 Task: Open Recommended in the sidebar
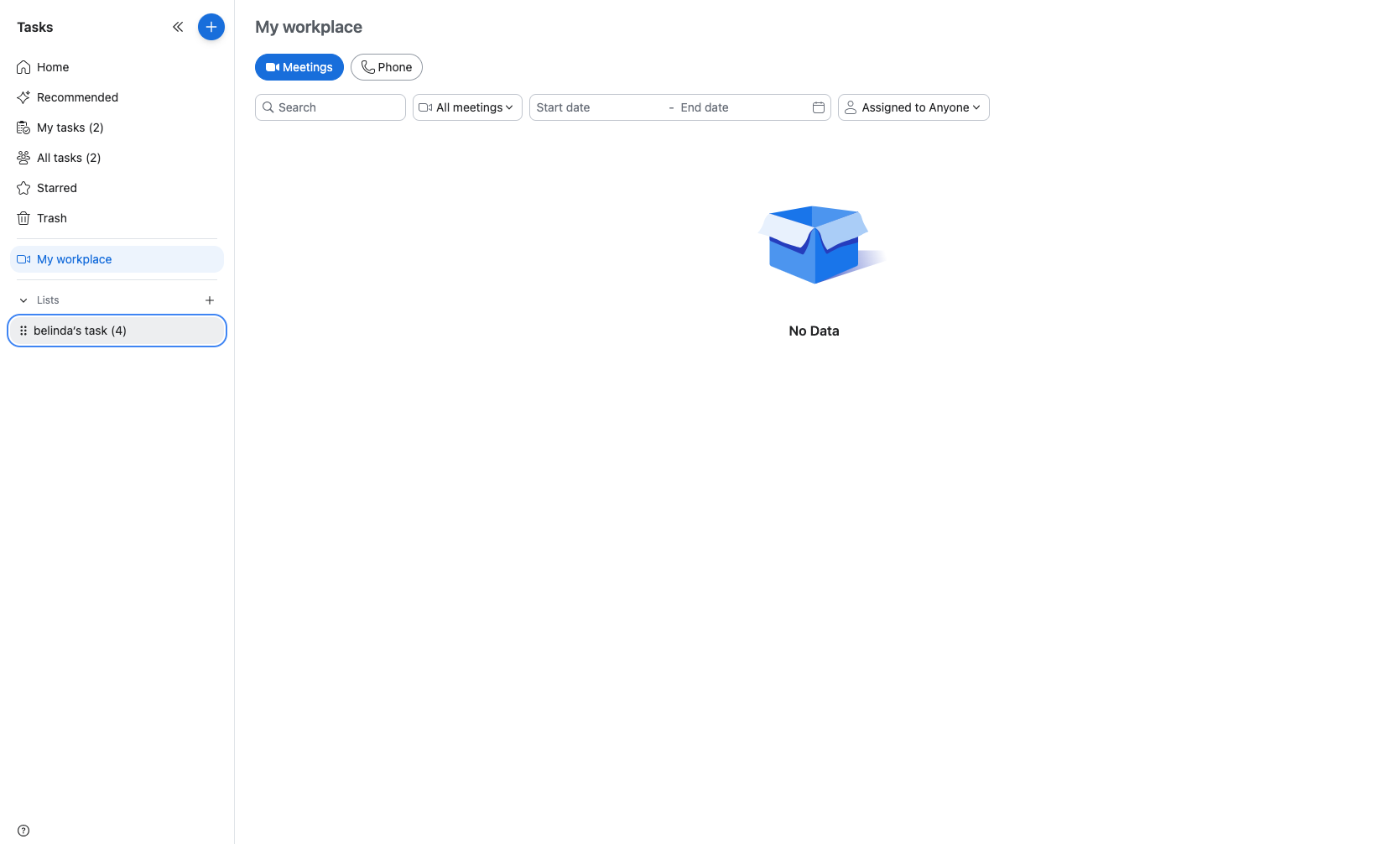point(117,97)
